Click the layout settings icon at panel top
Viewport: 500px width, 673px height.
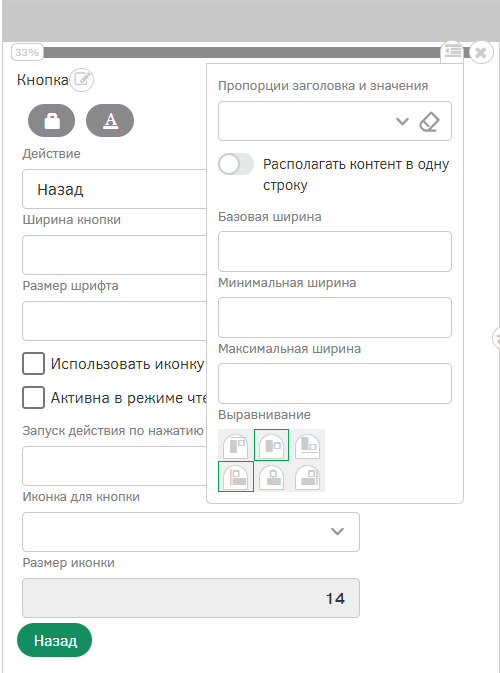452,52
